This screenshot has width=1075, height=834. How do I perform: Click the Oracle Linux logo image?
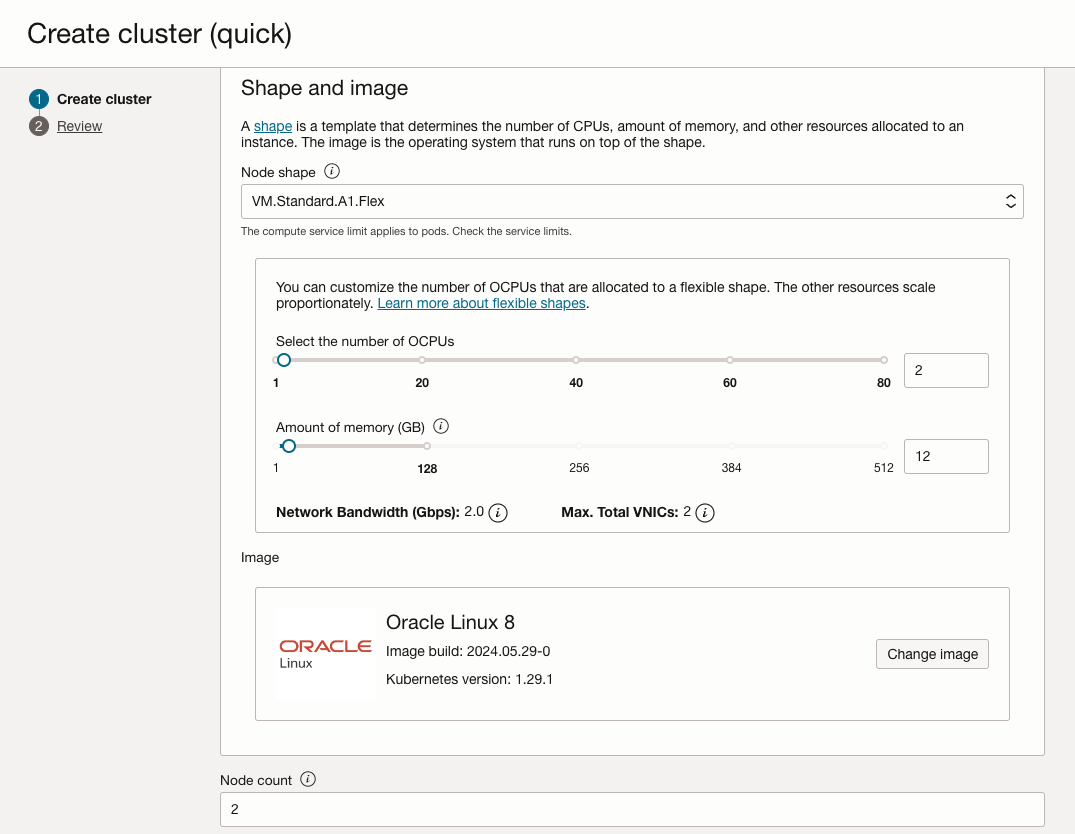(x=325, y=654)
